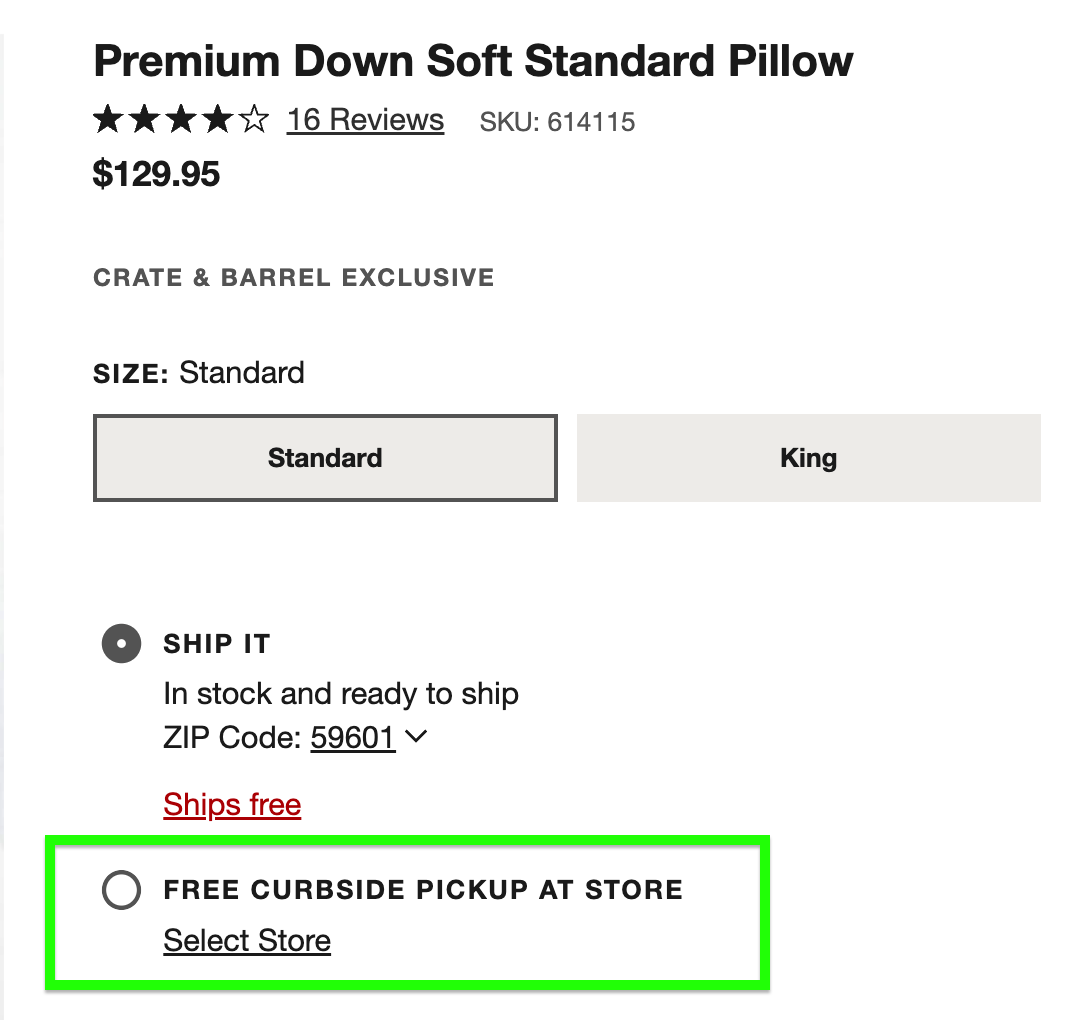This screenshot has width=1086, height=1020.
Task: Click the SKU 614115 text
Action: click(557, 122)
